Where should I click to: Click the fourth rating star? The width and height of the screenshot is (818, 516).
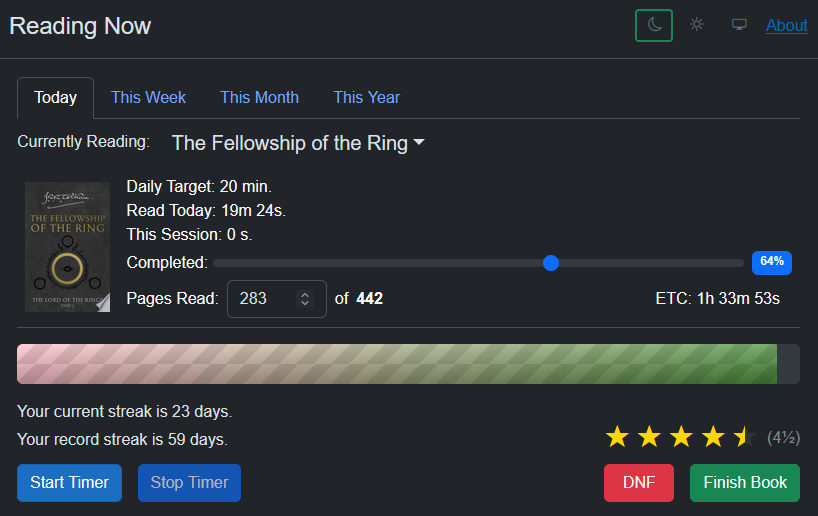click(713, 437)
